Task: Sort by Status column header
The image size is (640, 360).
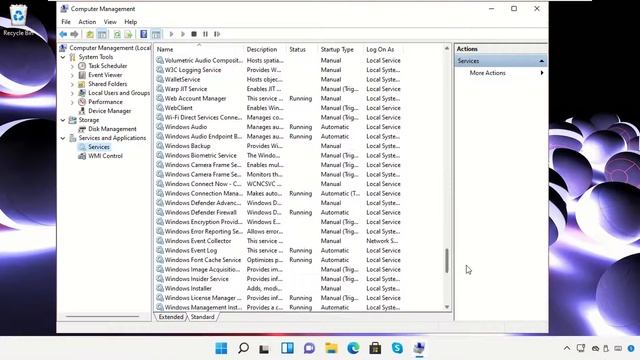Action: click(301, 49)
